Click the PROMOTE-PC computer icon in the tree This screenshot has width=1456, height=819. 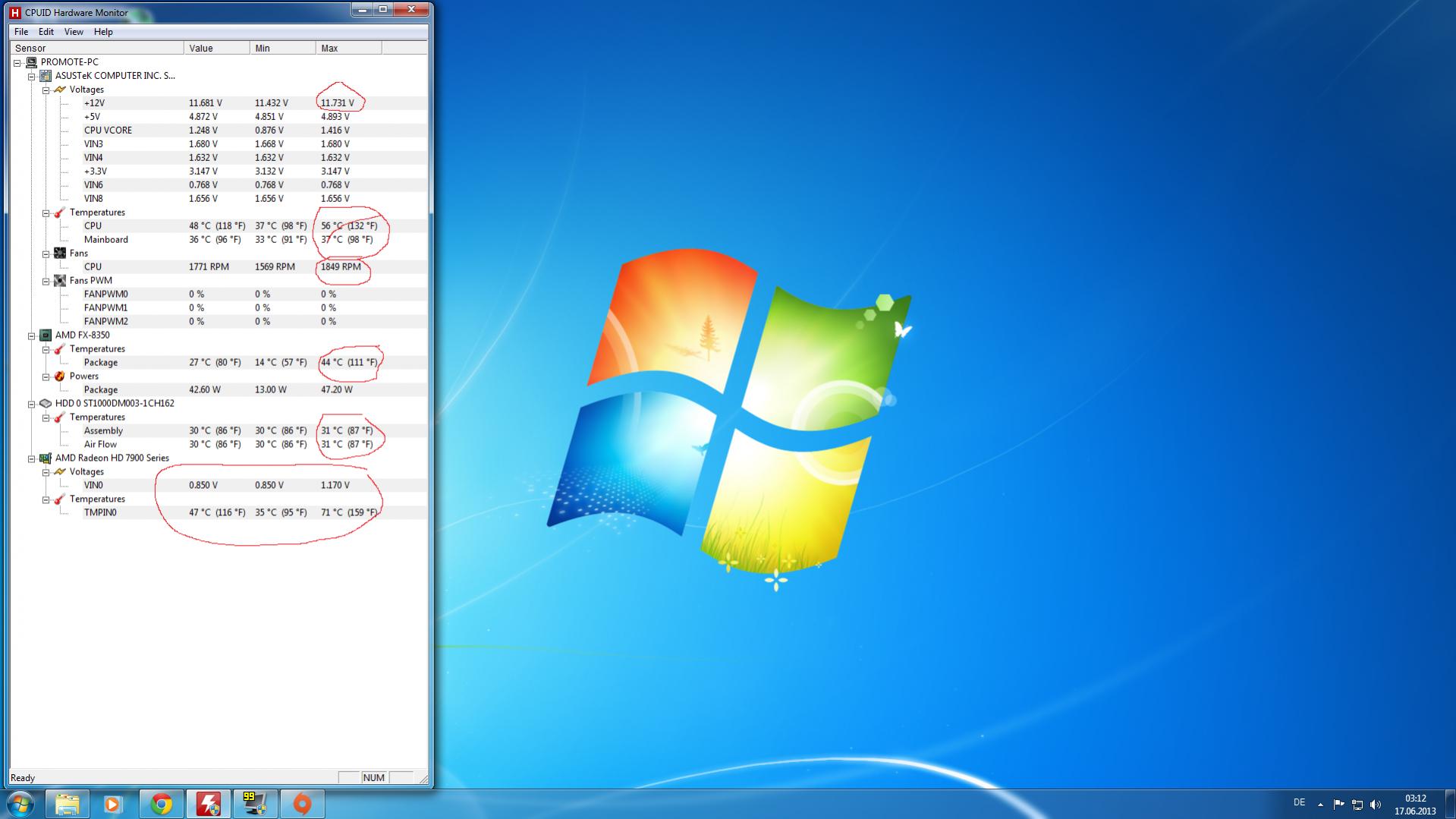[x=31, y=62]
